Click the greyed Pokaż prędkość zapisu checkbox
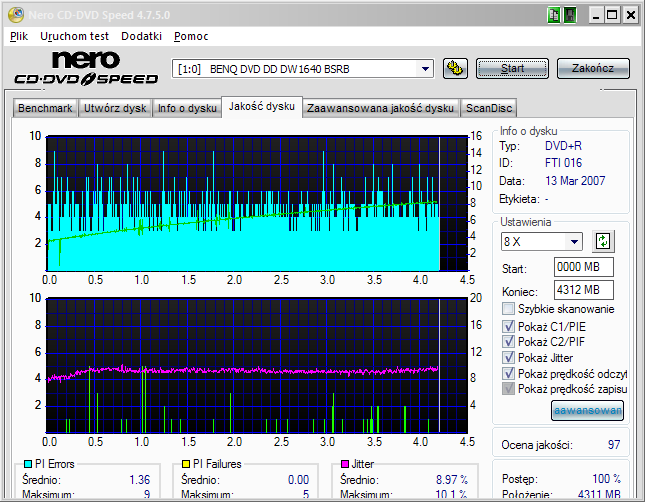This screenshot has width=645, height=502. (x=508, y=388)
